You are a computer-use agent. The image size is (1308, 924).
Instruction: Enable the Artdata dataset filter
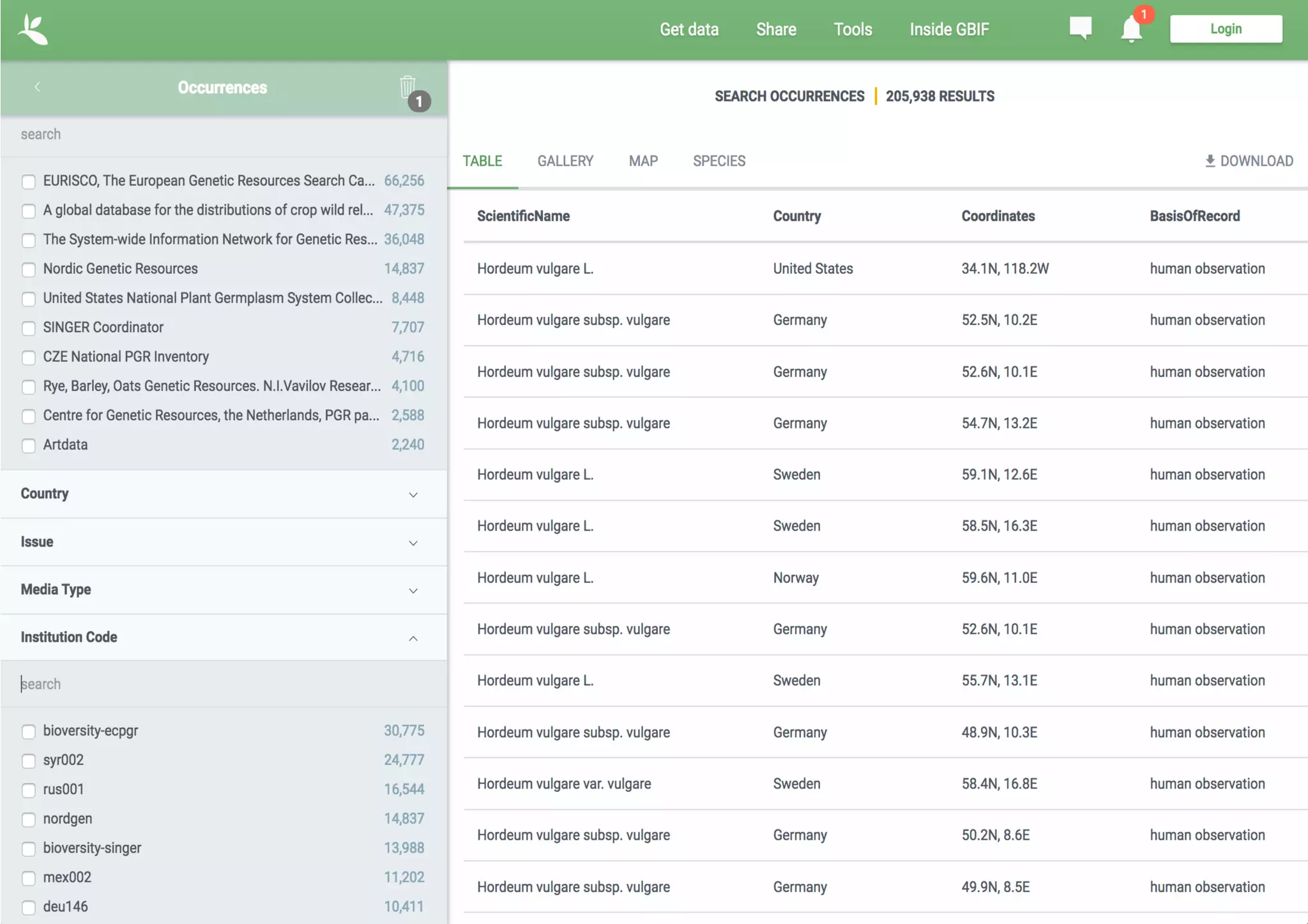click(x=29, y=446)
